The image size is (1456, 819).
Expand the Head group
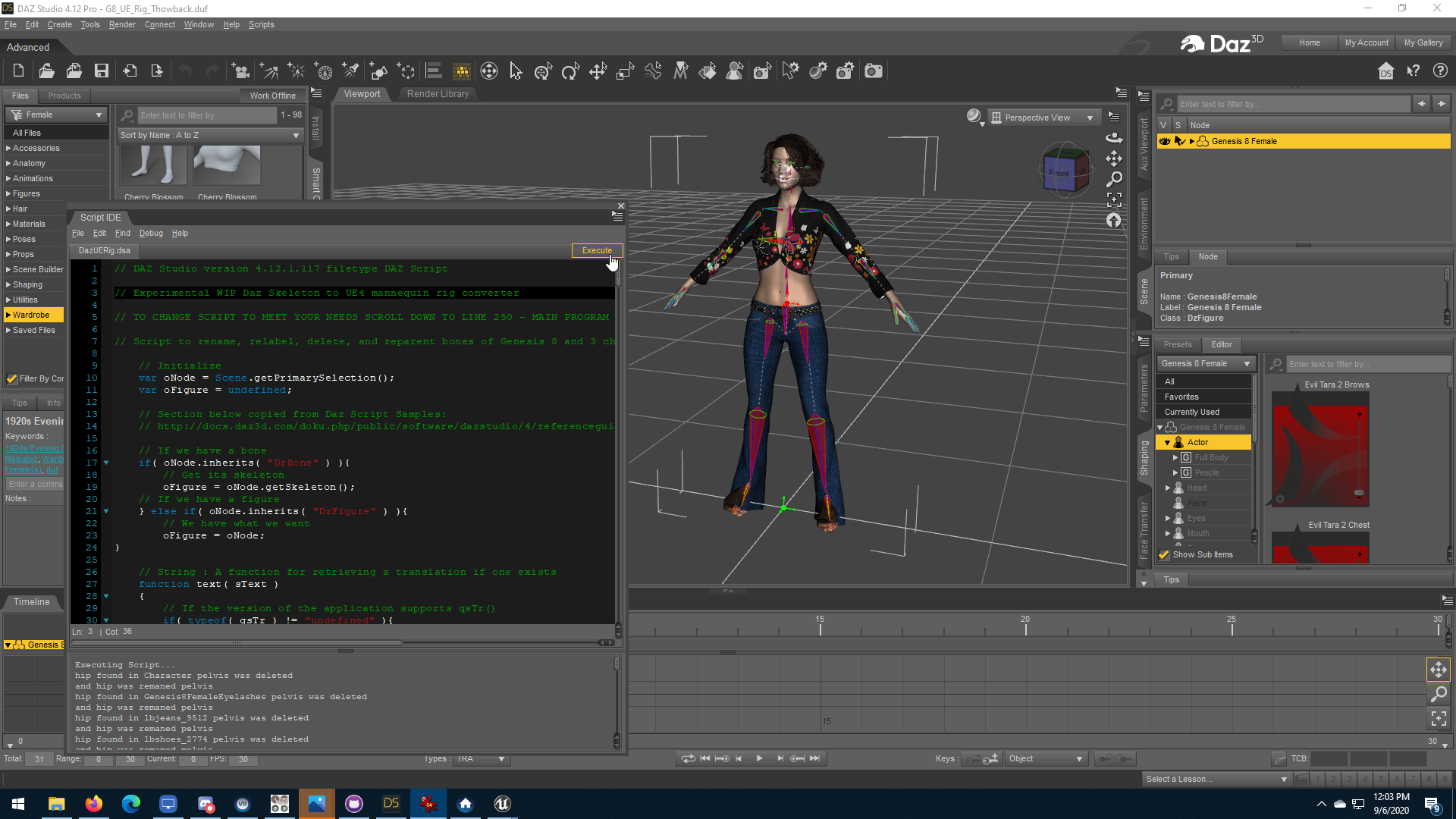pyautogui.click(x=1168, y=488)
